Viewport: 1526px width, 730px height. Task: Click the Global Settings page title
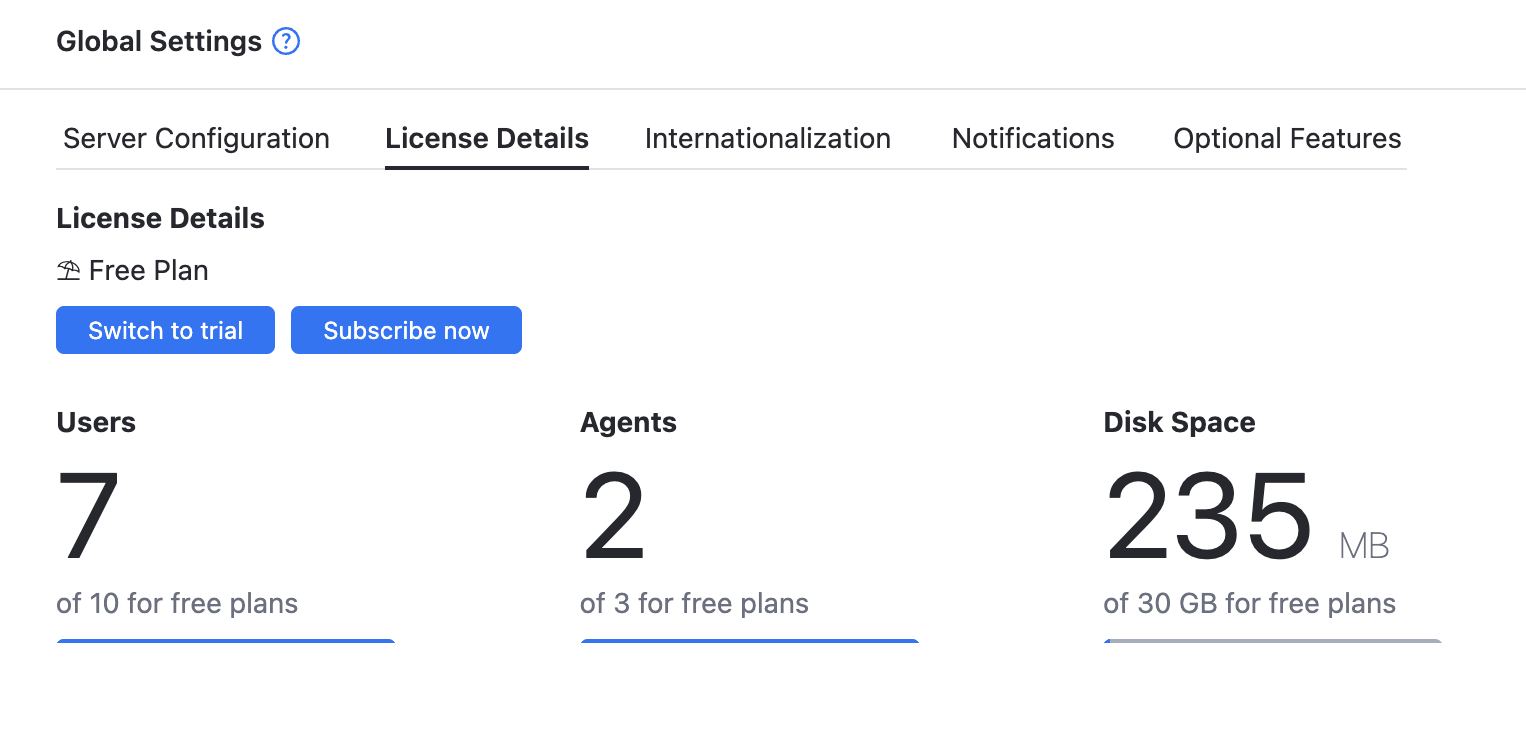(159, 41)
